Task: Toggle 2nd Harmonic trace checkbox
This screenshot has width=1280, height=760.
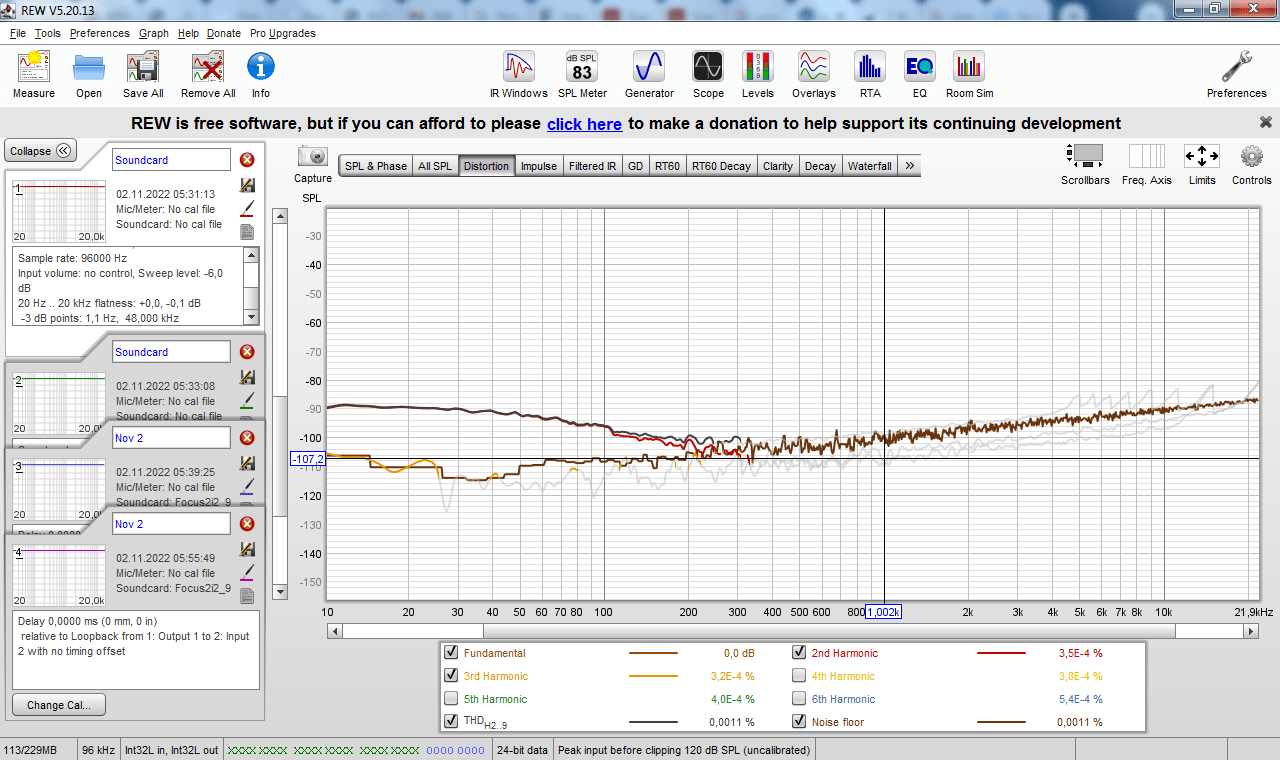Action: [799, 653]
